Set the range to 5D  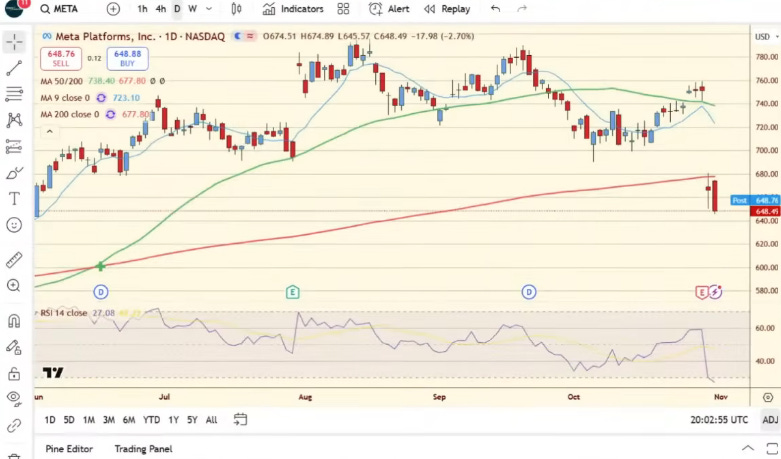[x=69, y=420]
